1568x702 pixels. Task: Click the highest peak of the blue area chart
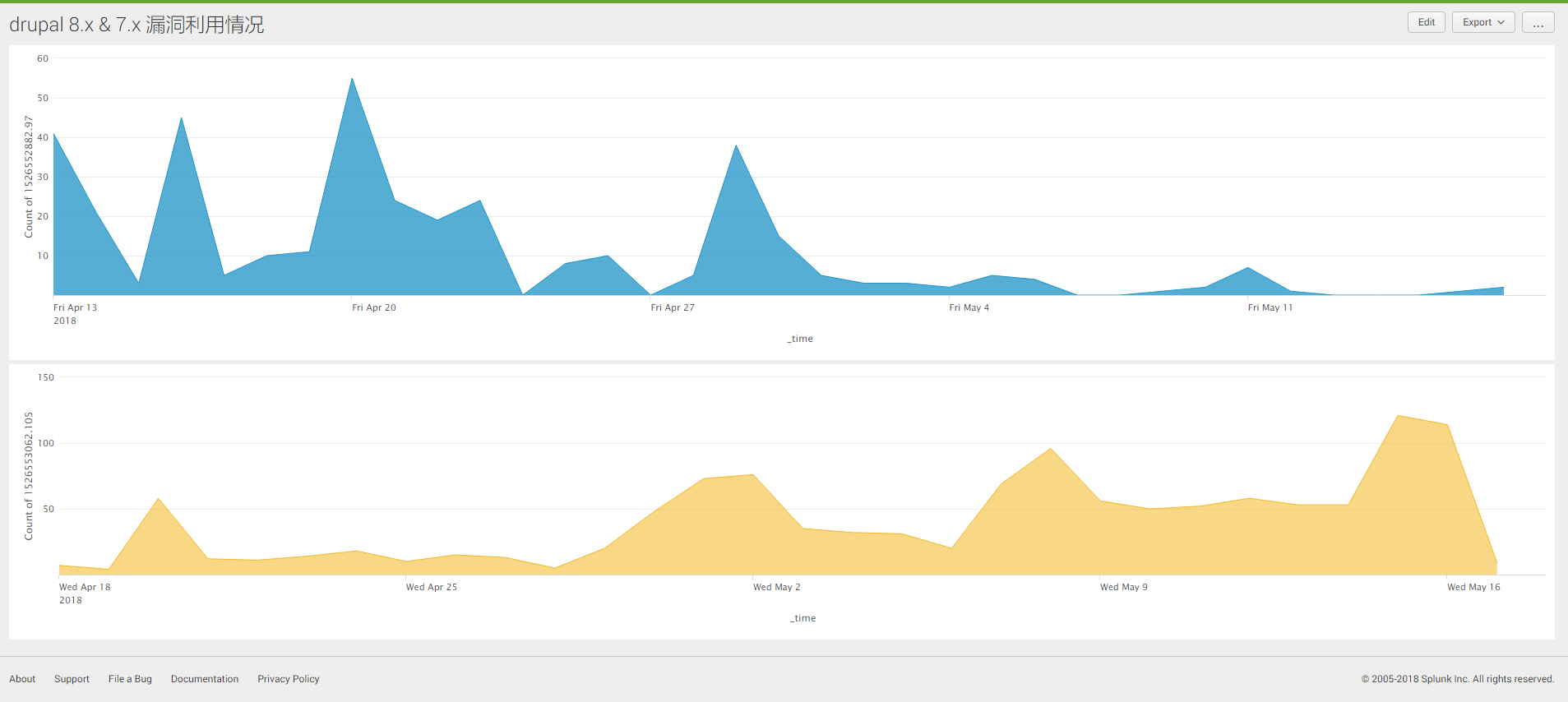[x=352, y=80]
